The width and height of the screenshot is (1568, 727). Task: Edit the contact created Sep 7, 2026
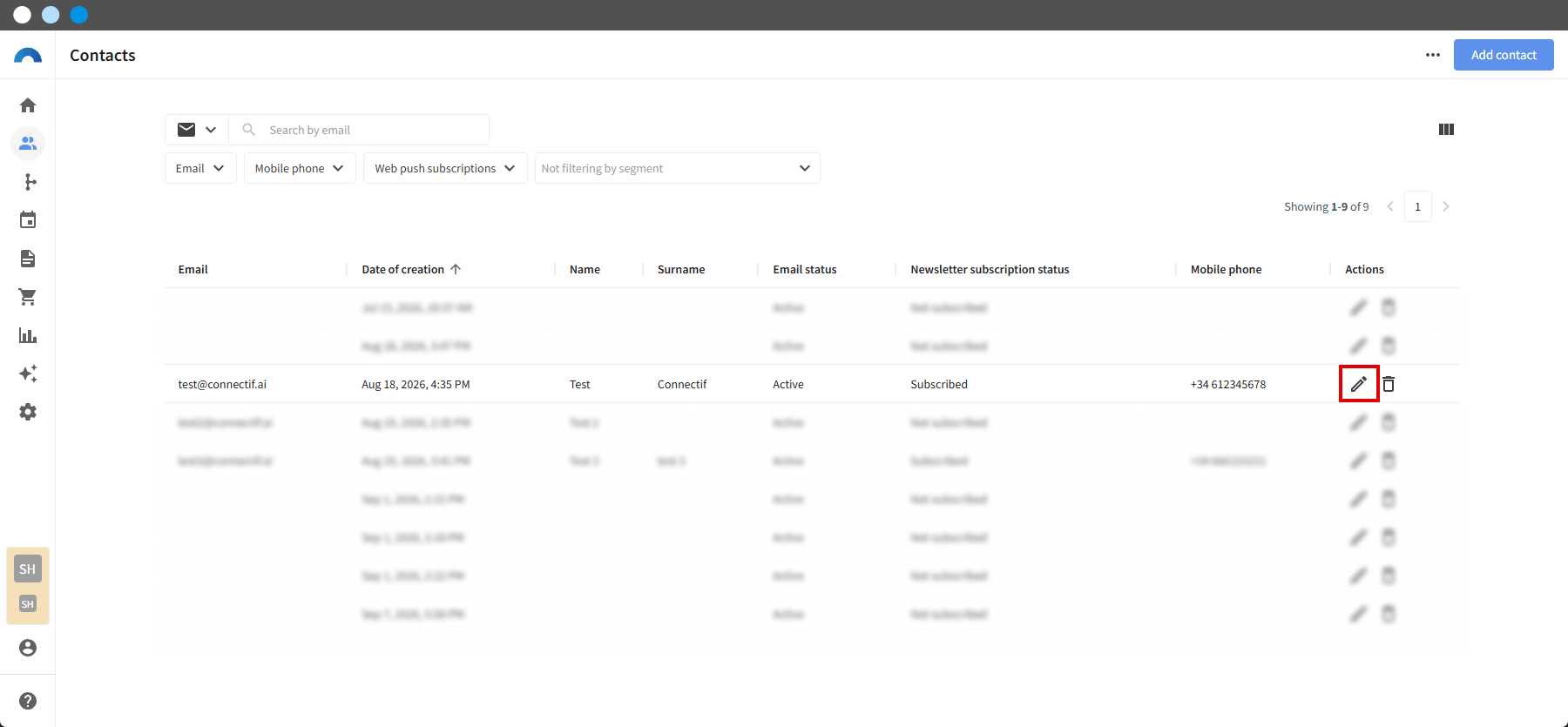[x=1359, y=614]
